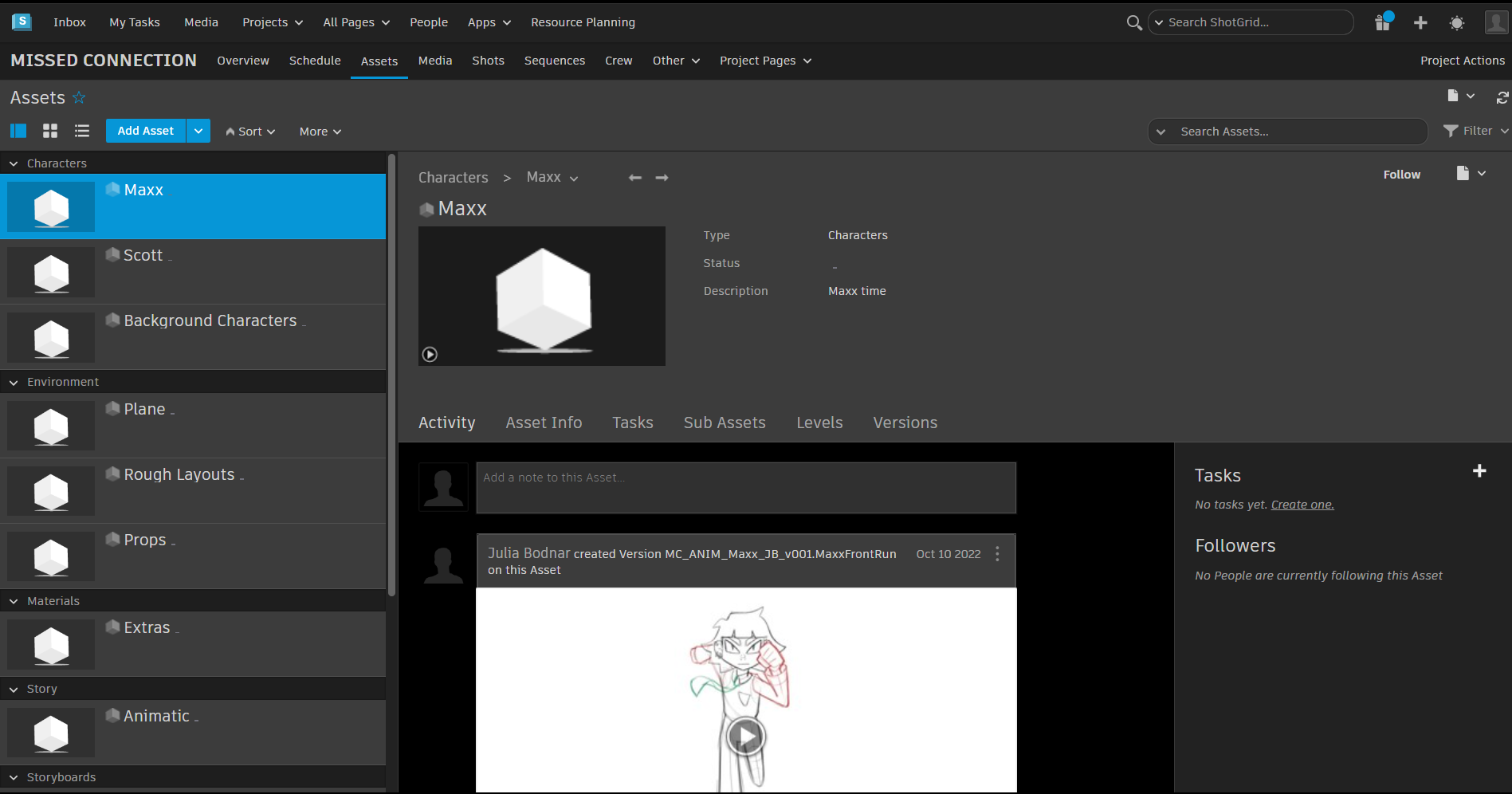
Task: Click the asset list scrollbar
Action: pos(391,375)
